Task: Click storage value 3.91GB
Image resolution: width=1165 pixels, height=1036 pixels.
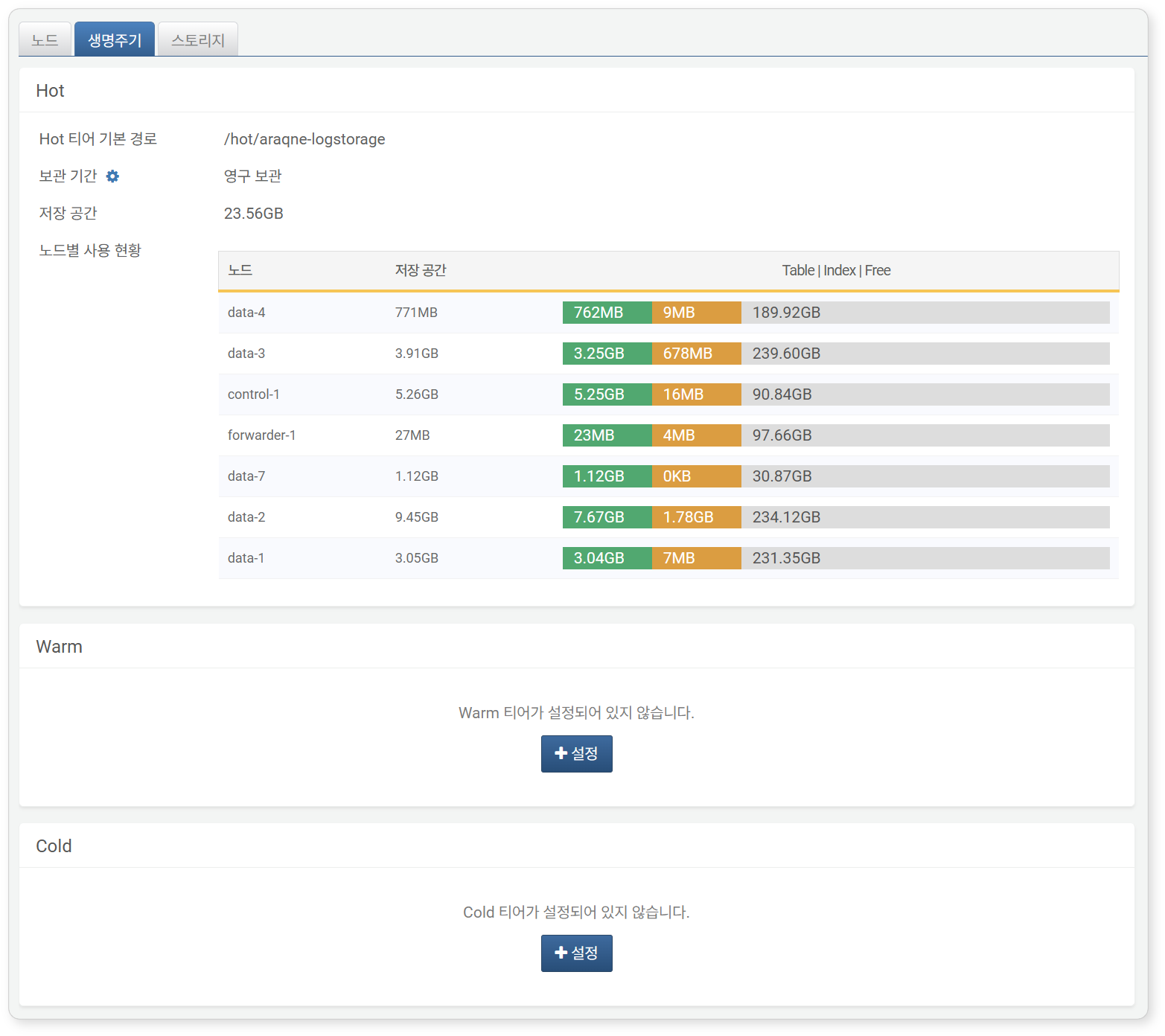Action: point(417,354)
